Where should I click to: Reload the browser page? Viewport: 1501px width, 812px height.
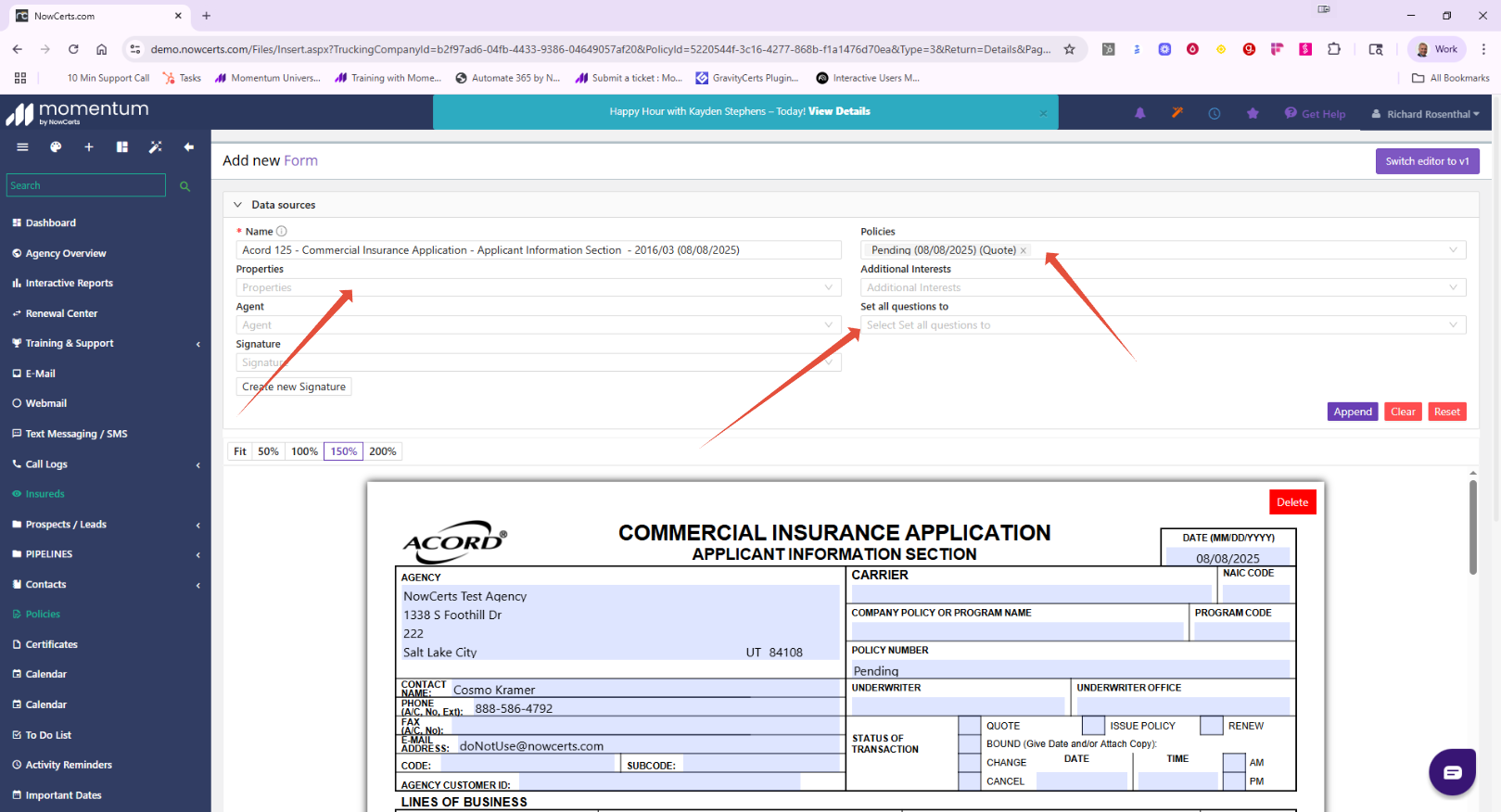click(x=73, y=49)
